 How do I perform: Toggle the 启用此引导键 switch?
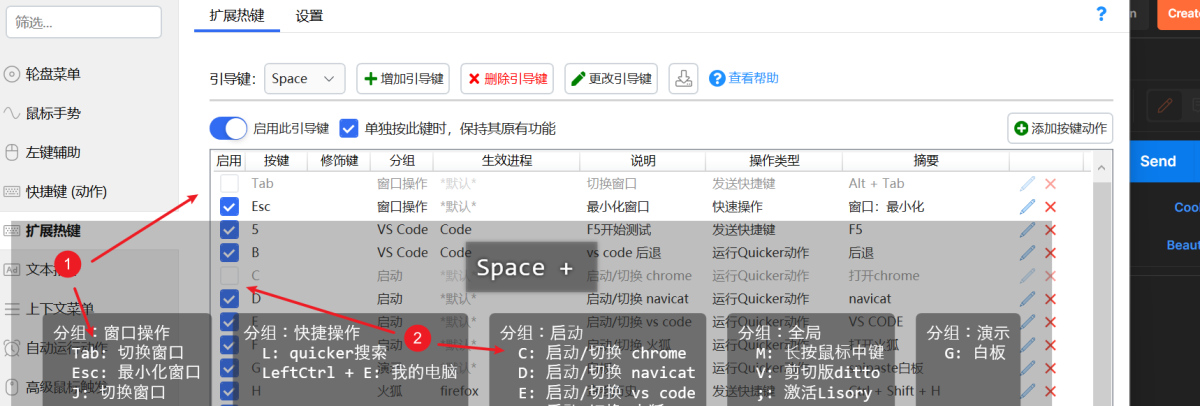228,128
